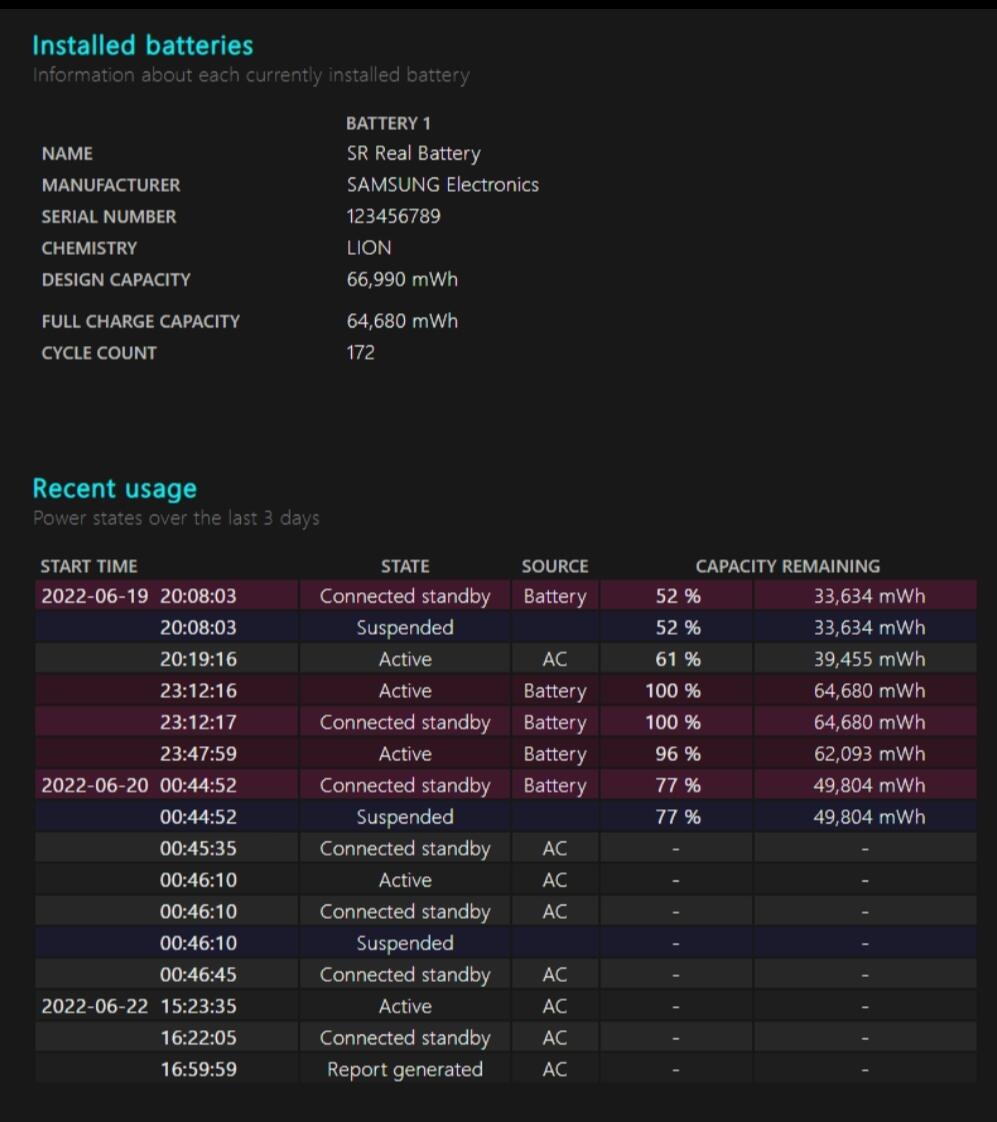Click the Installed batteries heading
This screenshot has height=1122, width=997.
click(x=142, y=45)
